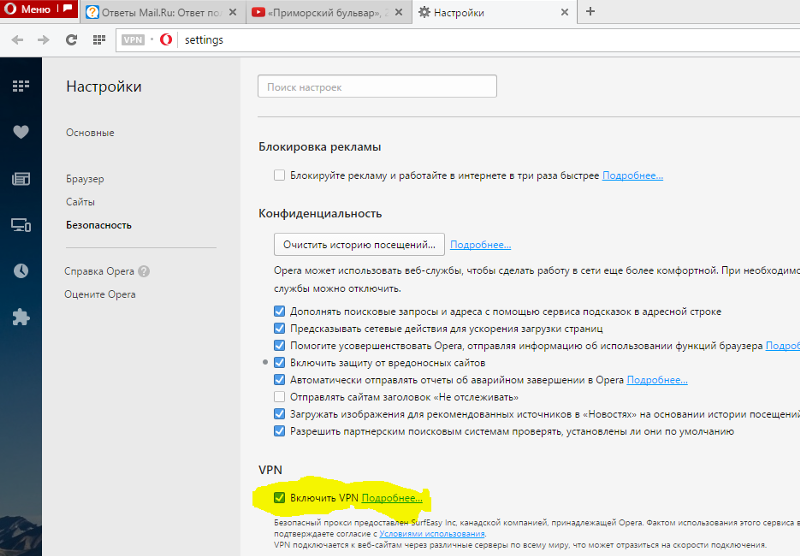Switch to the Ответы Mail.Ru tab
Viewport: 800px width, 556px height.
click(161, 12)
